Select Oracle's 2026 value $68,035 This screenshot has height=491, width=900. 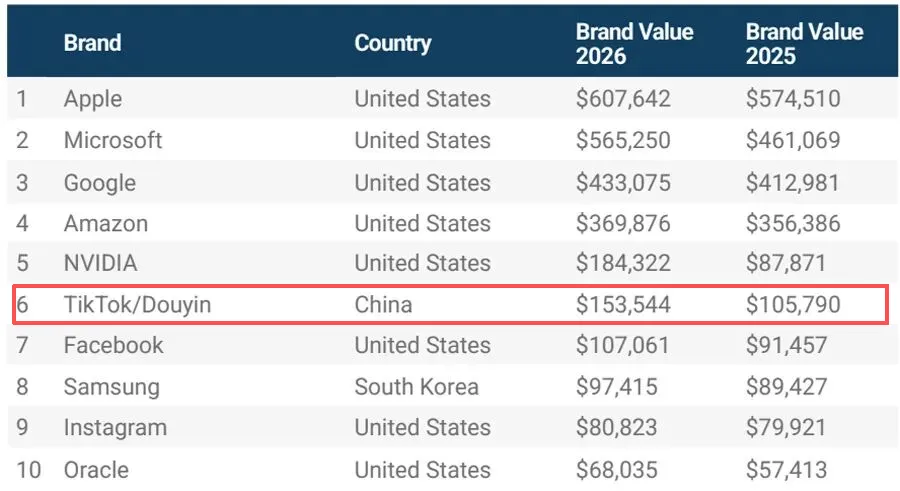click(617, 469)
